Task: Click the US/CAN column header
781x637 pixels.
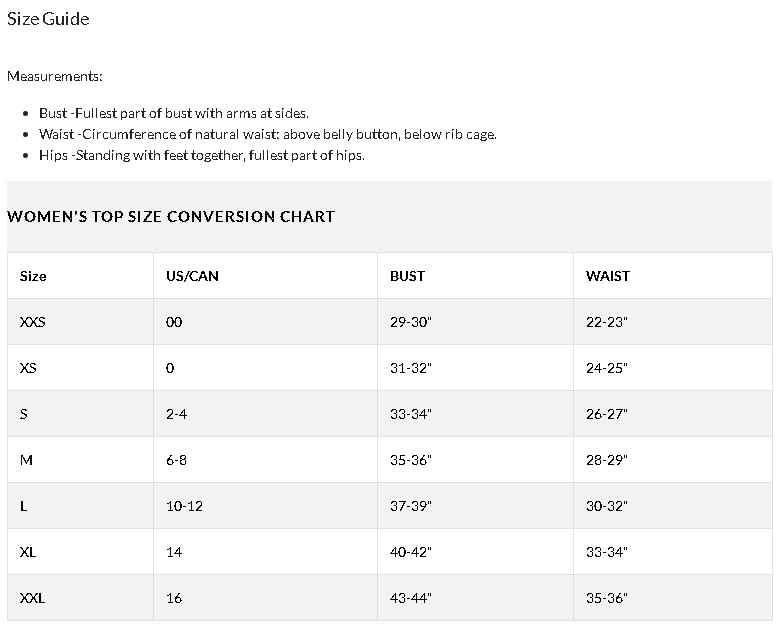Action: [x=192, y=276]
